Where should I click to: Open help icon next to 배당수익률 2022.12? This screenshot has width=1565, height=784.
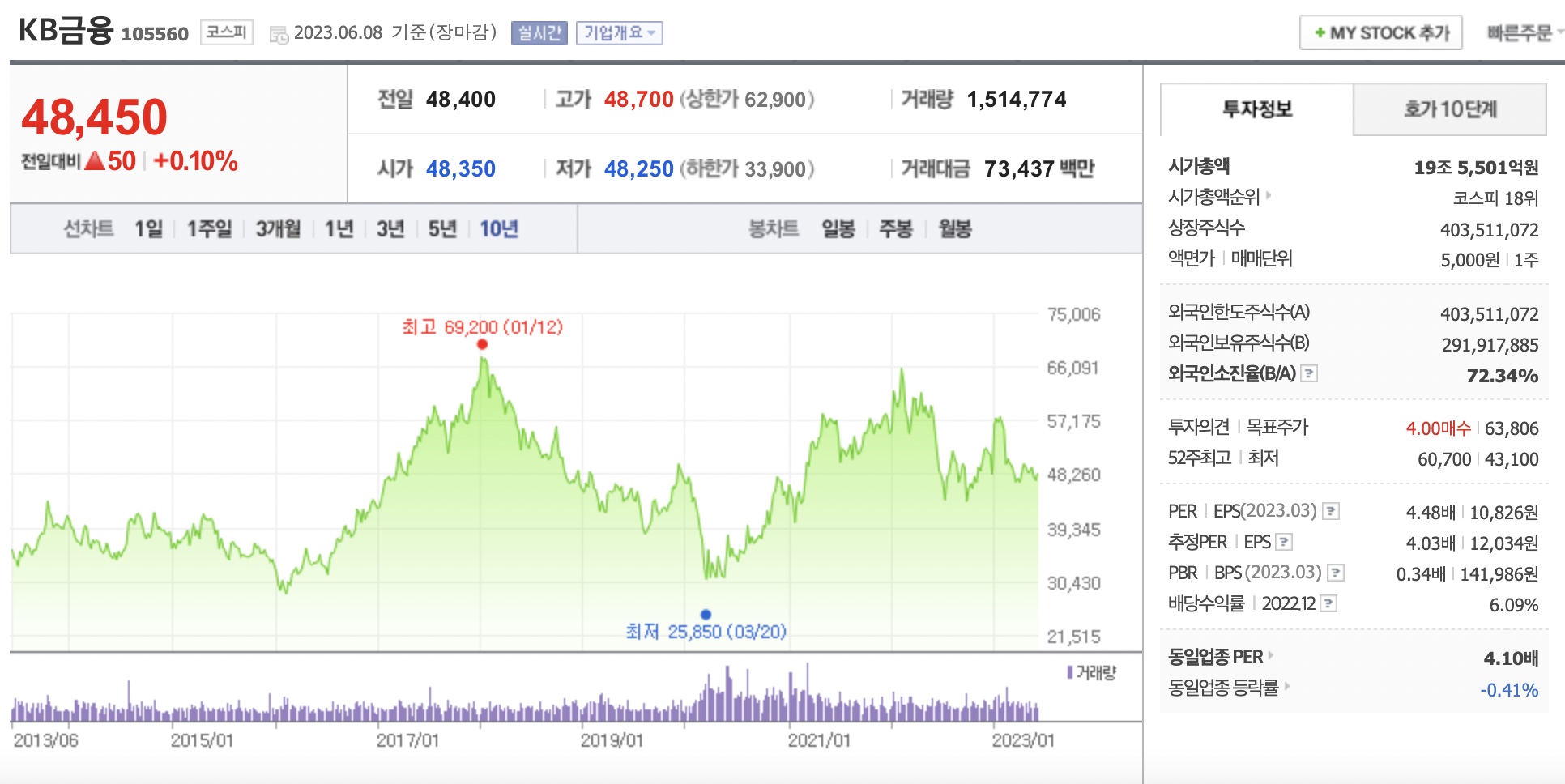coord(1328,603)
